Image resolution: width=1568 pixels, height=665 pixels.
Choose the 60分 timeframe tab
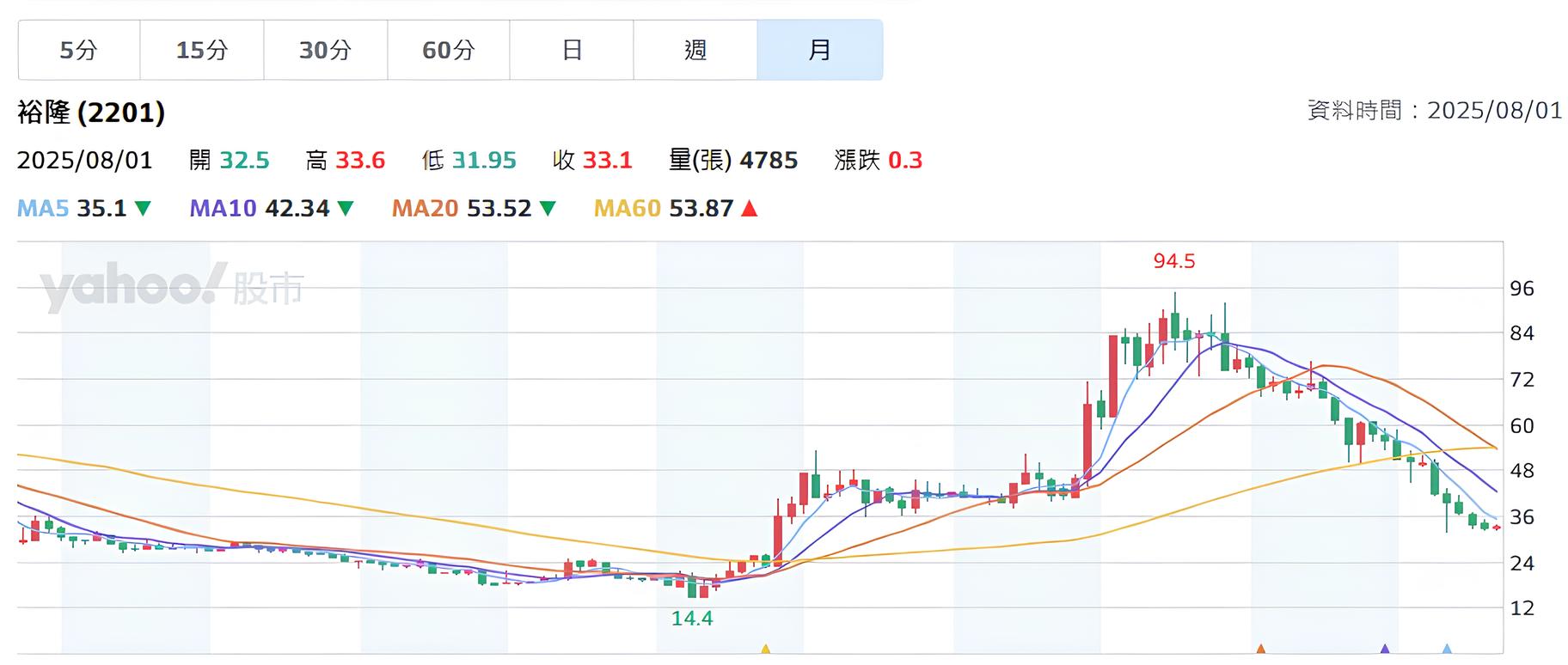(449, 50)
